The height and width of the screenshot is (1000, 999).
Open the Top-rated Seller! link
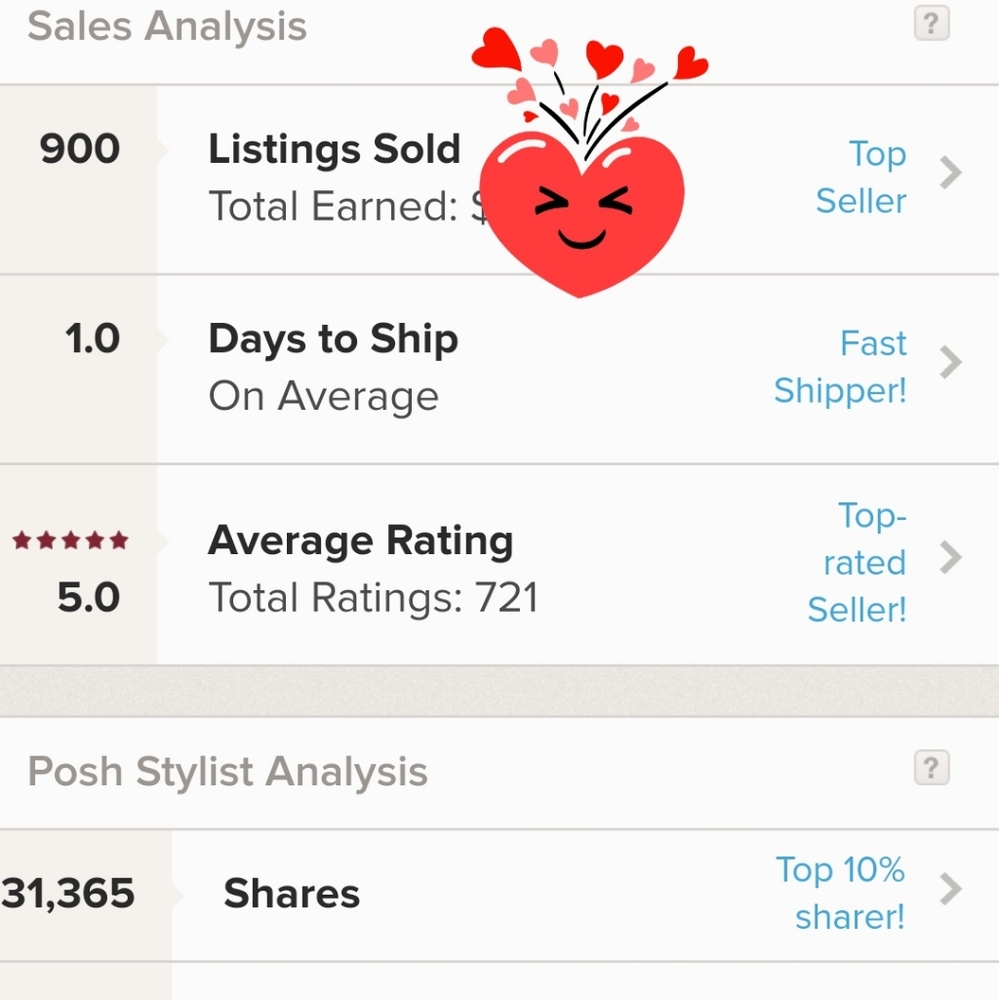click(857, 562)
